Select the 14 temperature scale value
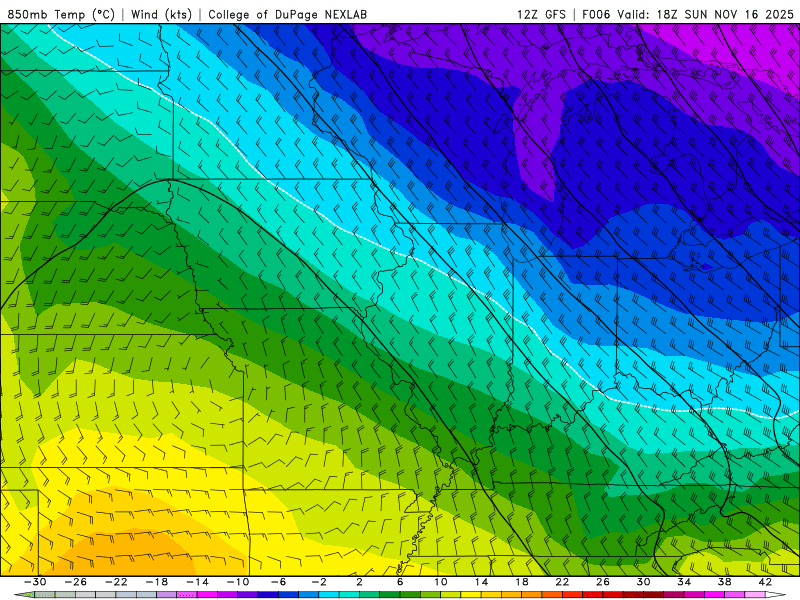Viewport: 800px width, 600px height. [481, 582]
